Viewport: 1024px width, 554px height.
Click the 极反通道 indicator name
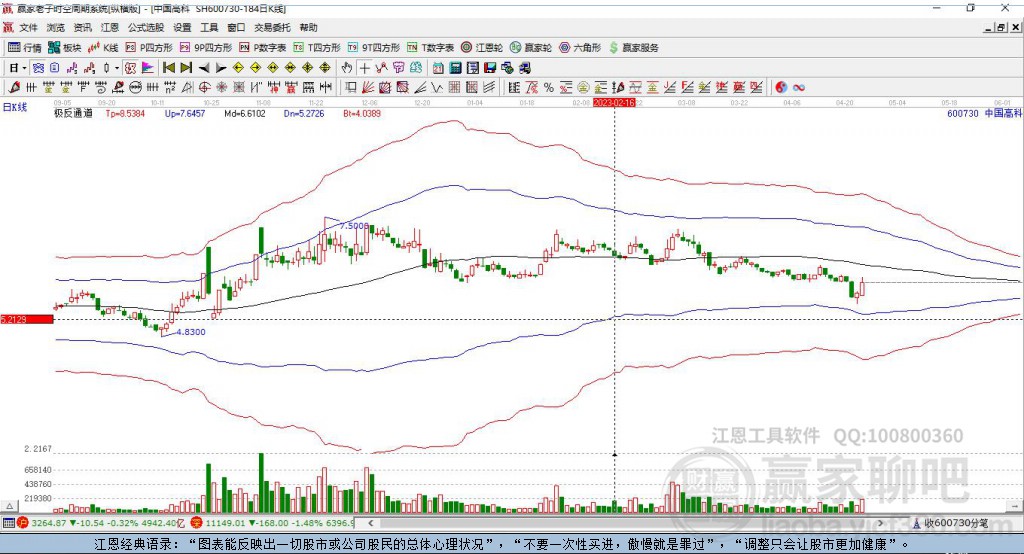(x=73, y=114)
